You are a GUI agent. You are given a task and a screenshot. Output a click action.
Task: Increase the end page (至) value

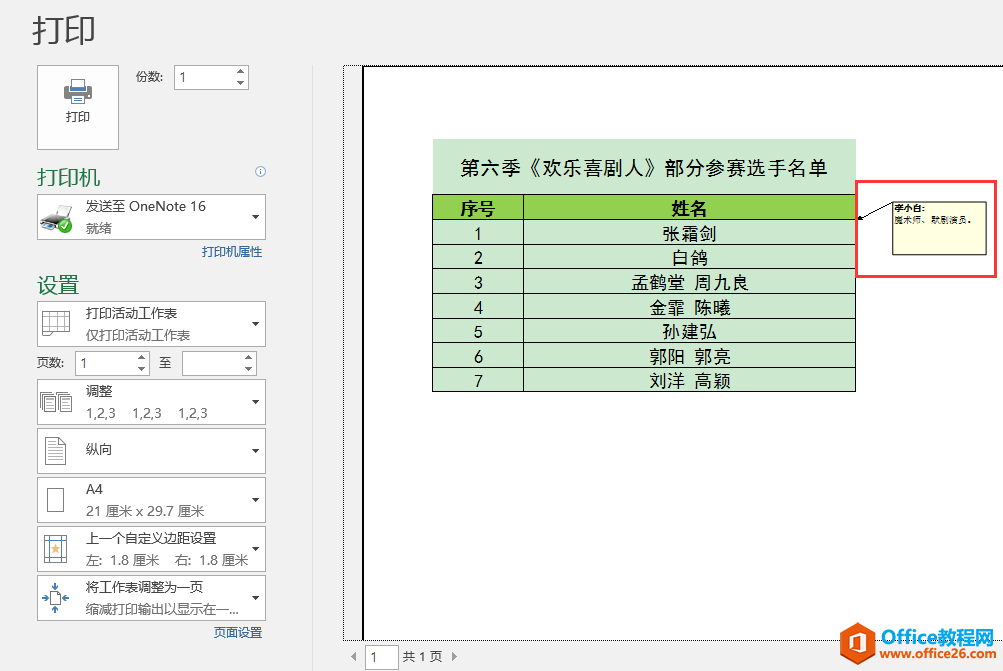pyautogui.click(x=249, y=358)
